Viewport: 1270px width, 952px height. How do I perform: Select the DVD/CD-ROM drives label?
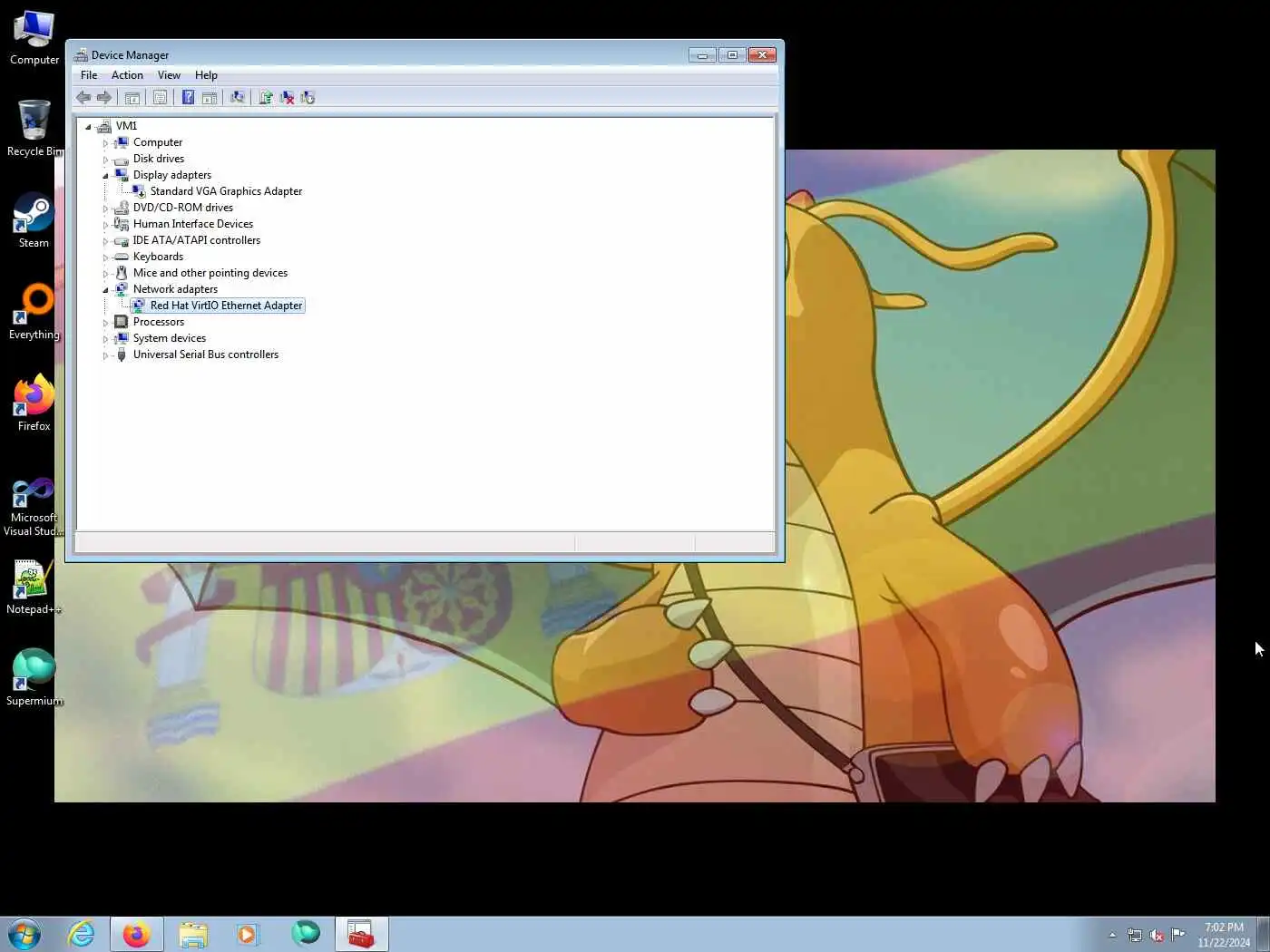(182, 208)
